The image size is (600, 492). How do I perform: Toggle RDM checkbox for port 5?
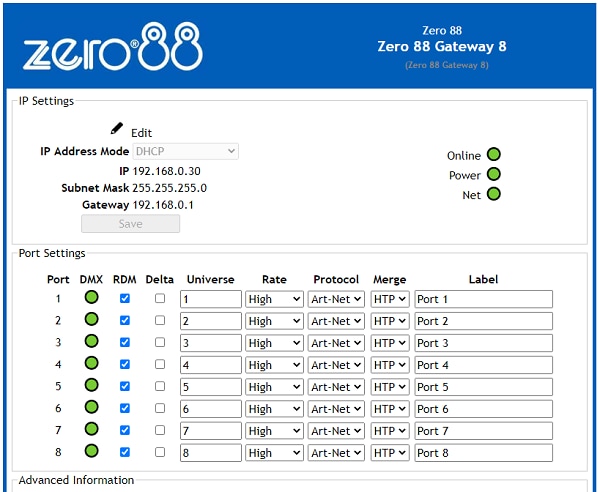tap(125, 386)
